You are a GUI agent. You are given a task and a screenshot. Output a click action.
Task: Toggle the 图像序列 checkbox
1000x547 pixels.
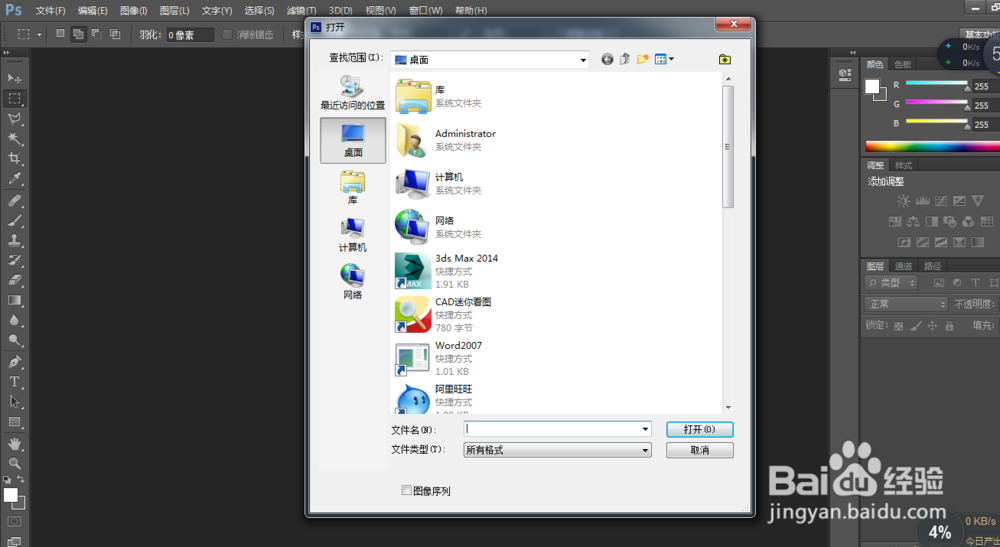[406, 490]
